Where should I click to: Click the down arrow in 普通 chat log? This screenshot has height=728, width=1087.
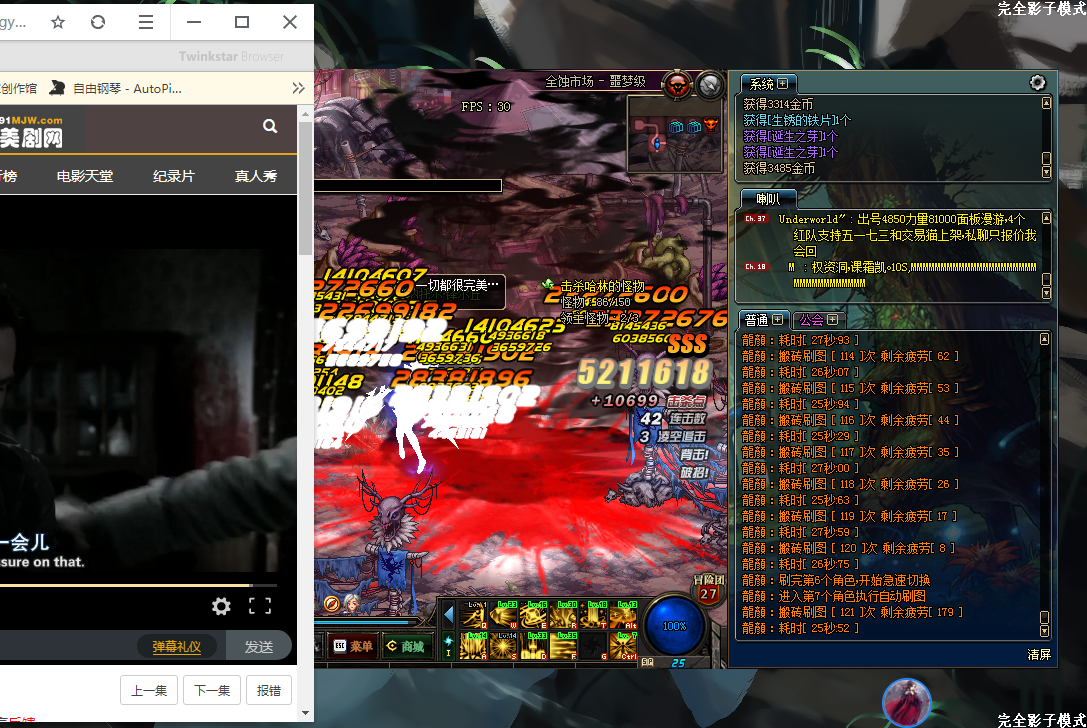(1045, 631)
